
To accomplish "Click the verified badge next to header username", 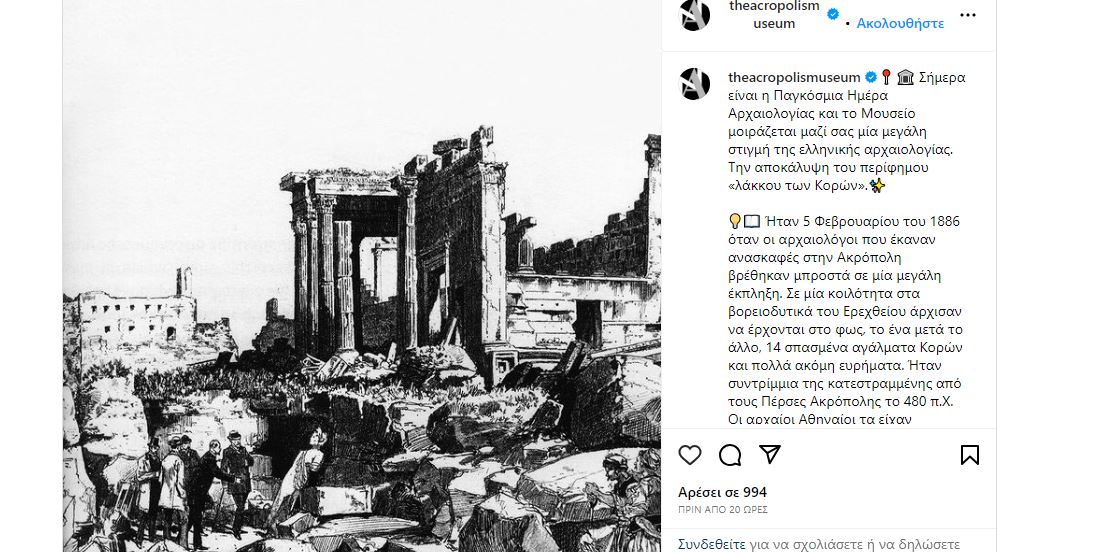I will click(833, 14).
